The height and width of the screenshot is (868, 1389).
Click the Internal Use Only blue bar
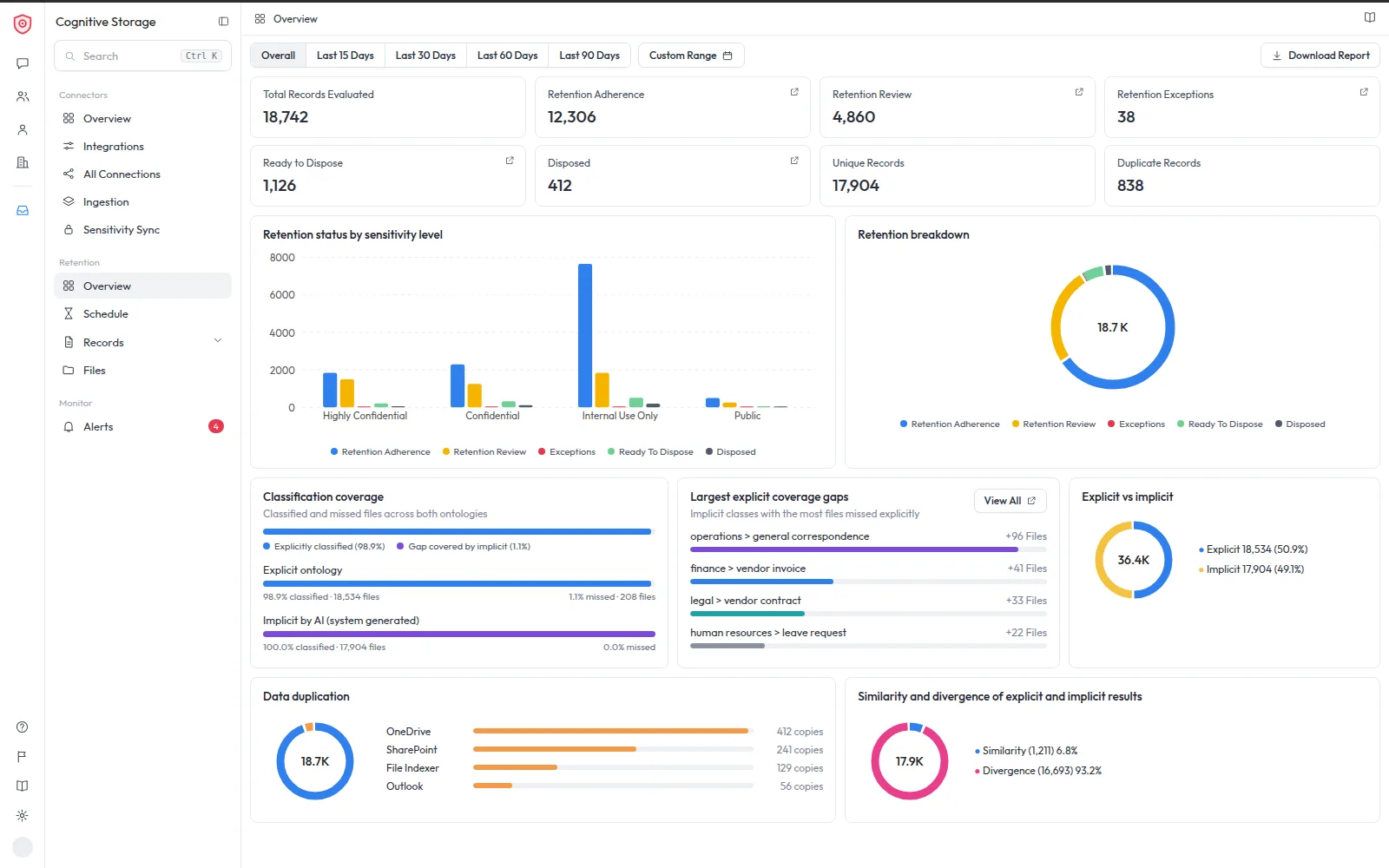[x=585, y=335]
